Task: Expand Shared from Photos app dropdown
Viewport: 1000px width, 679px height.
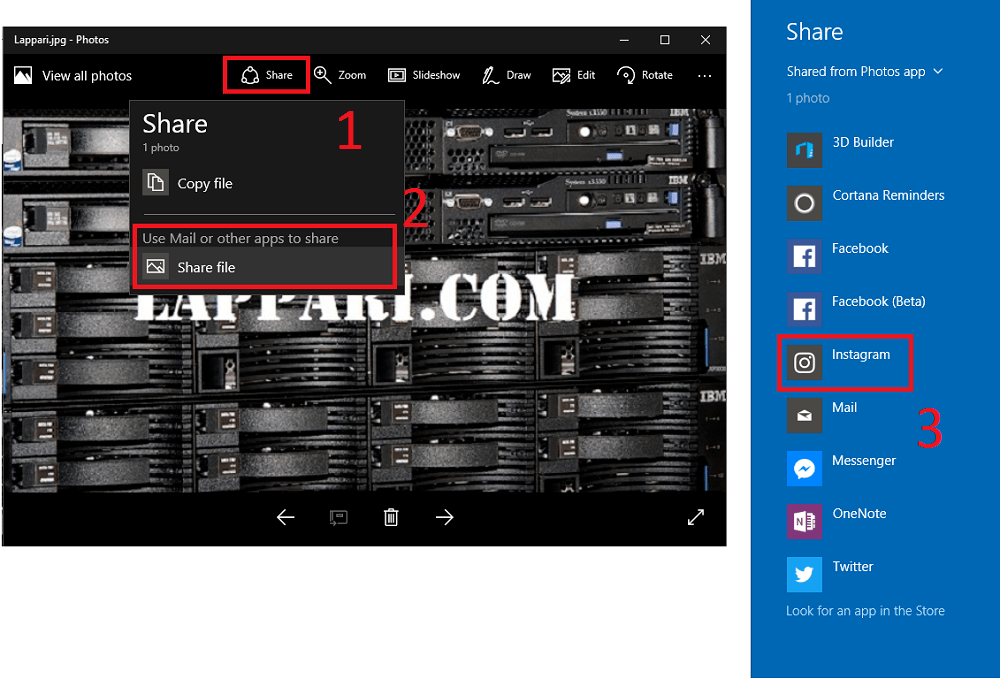Action: pyautogui.click(x=865, y=71)
